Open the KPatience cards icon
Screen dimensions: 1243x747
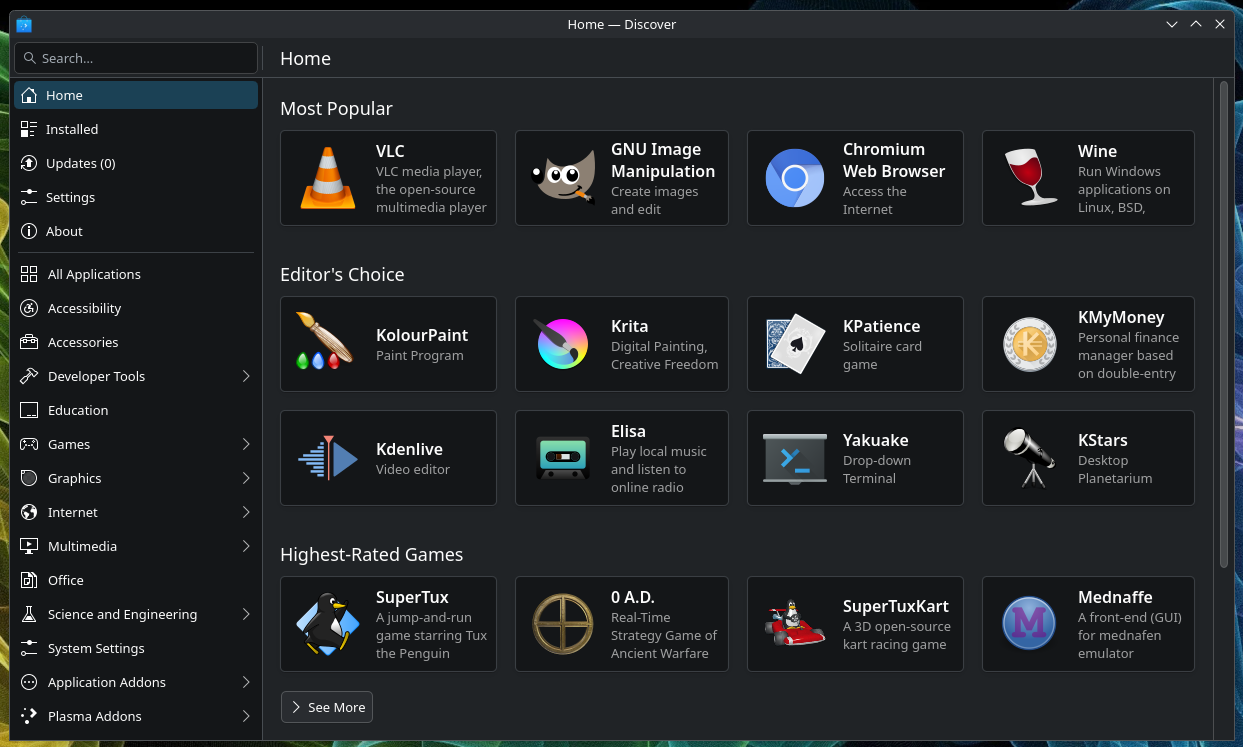coord(795,344)
